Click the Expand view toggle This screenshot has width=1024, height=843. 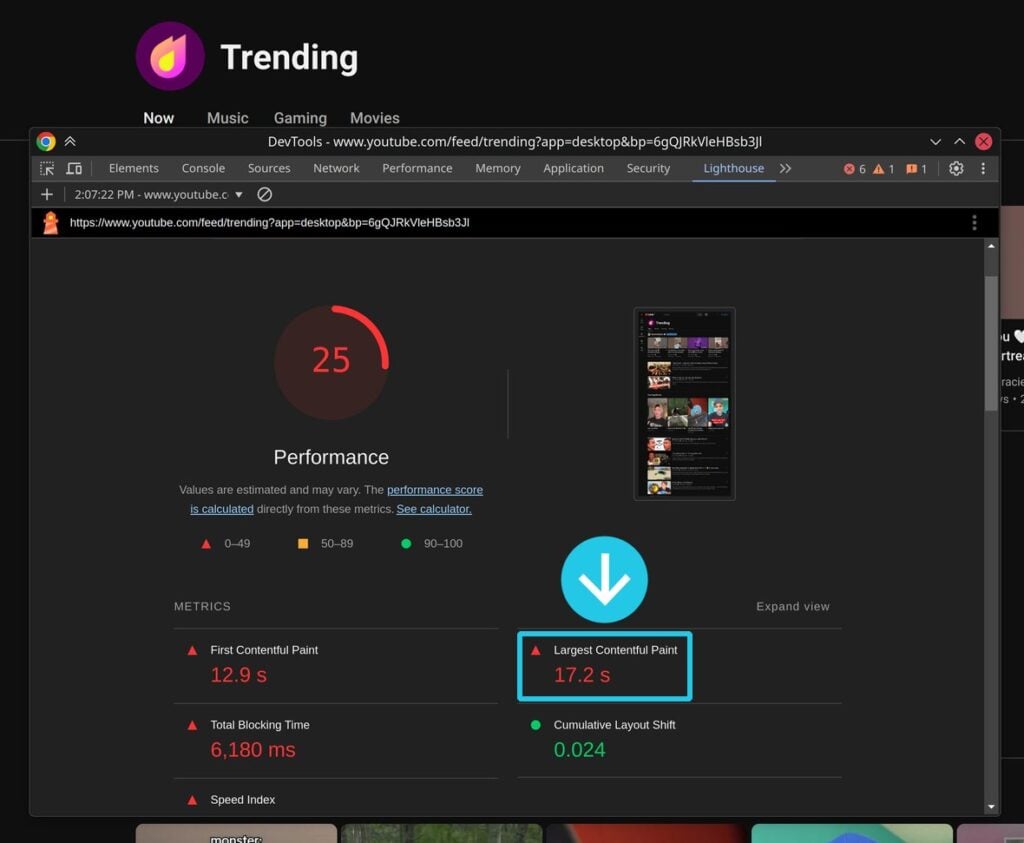793,607
